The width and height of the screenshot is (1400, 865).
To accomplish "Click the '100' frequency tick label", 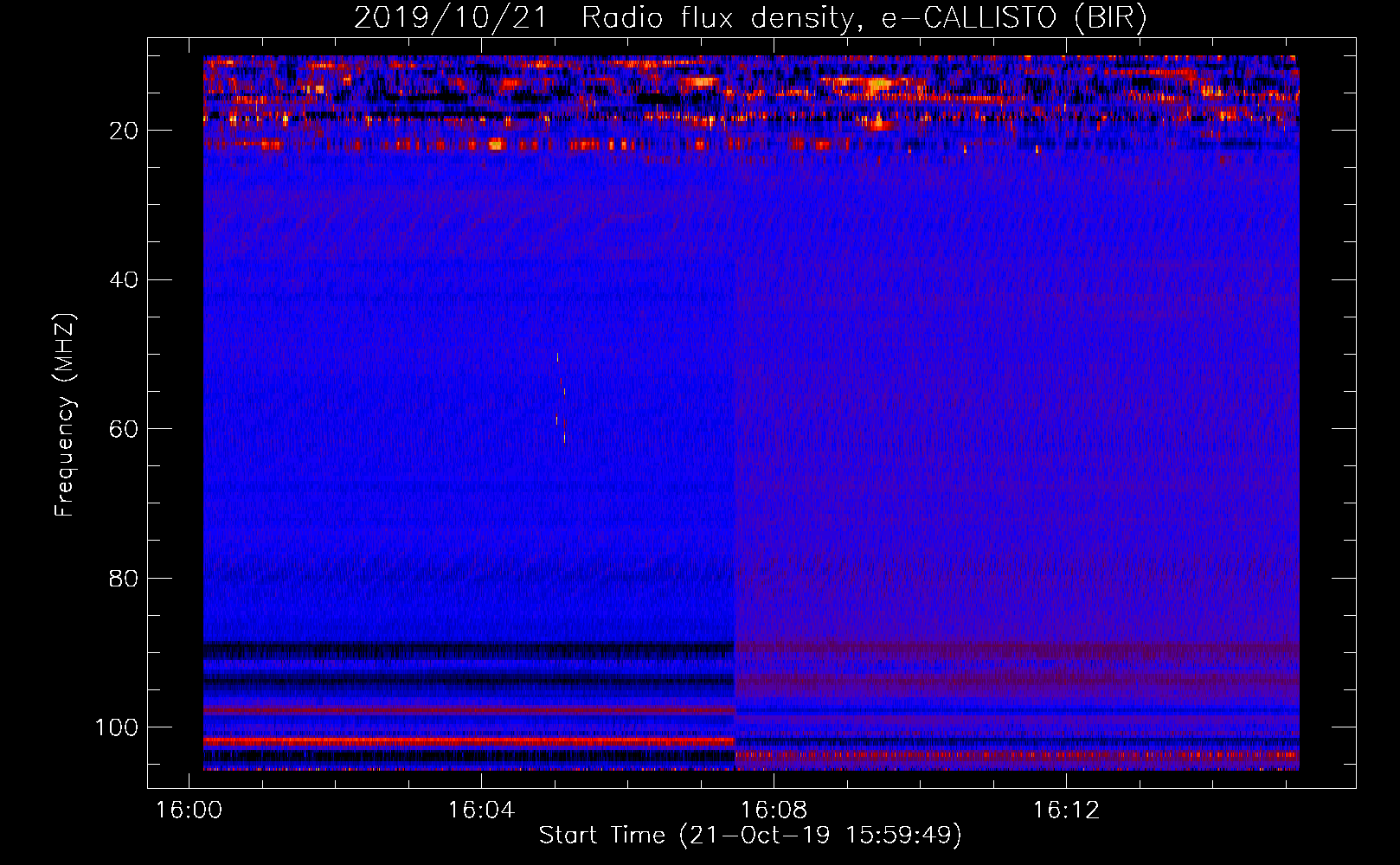I will click(117, 727).
